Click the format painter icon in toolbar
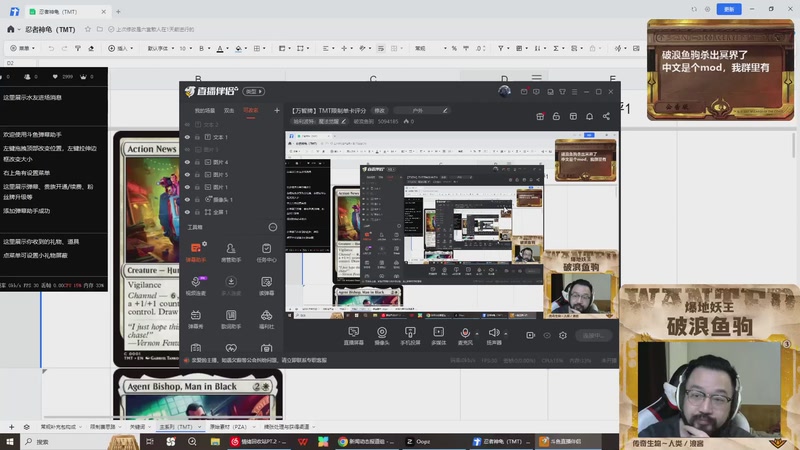Viewport: 800px width, 450px height. pyautogui.click(x=78, y=48)
